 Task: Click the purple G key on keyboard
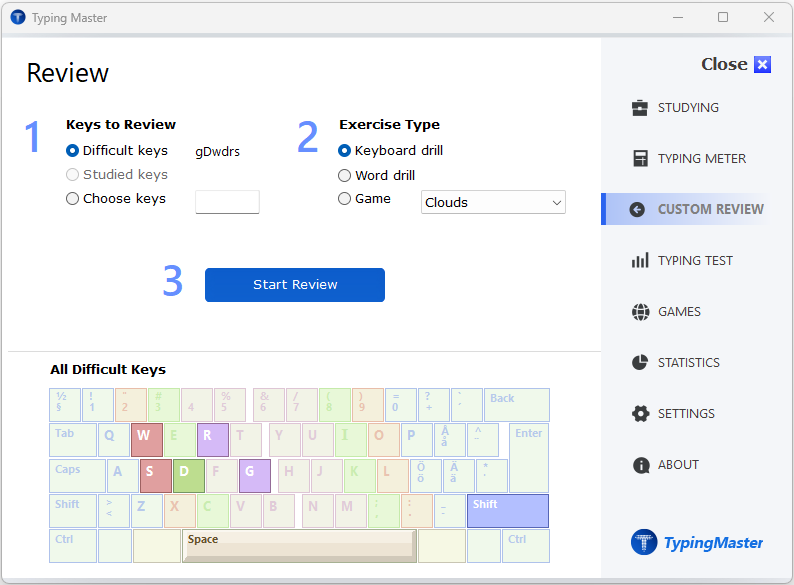tap(255, 476)
